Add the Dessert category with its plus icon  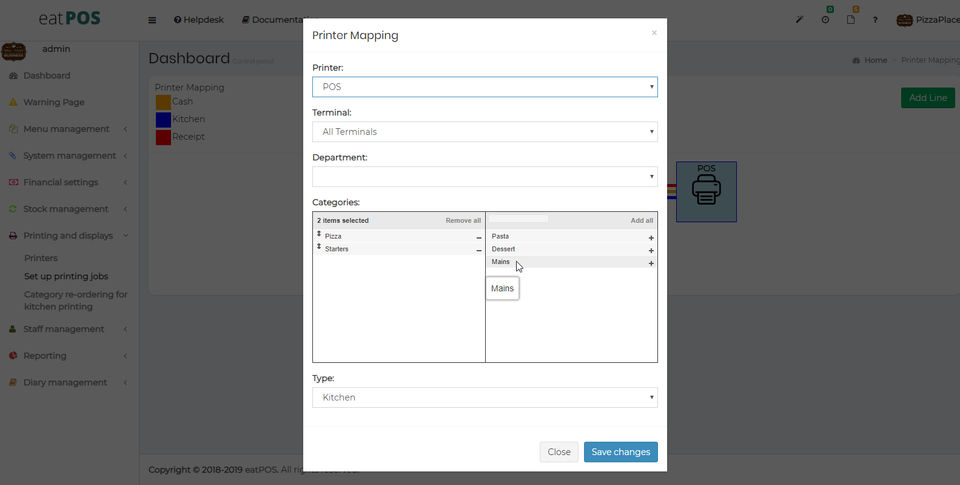(x=651, y=250)
